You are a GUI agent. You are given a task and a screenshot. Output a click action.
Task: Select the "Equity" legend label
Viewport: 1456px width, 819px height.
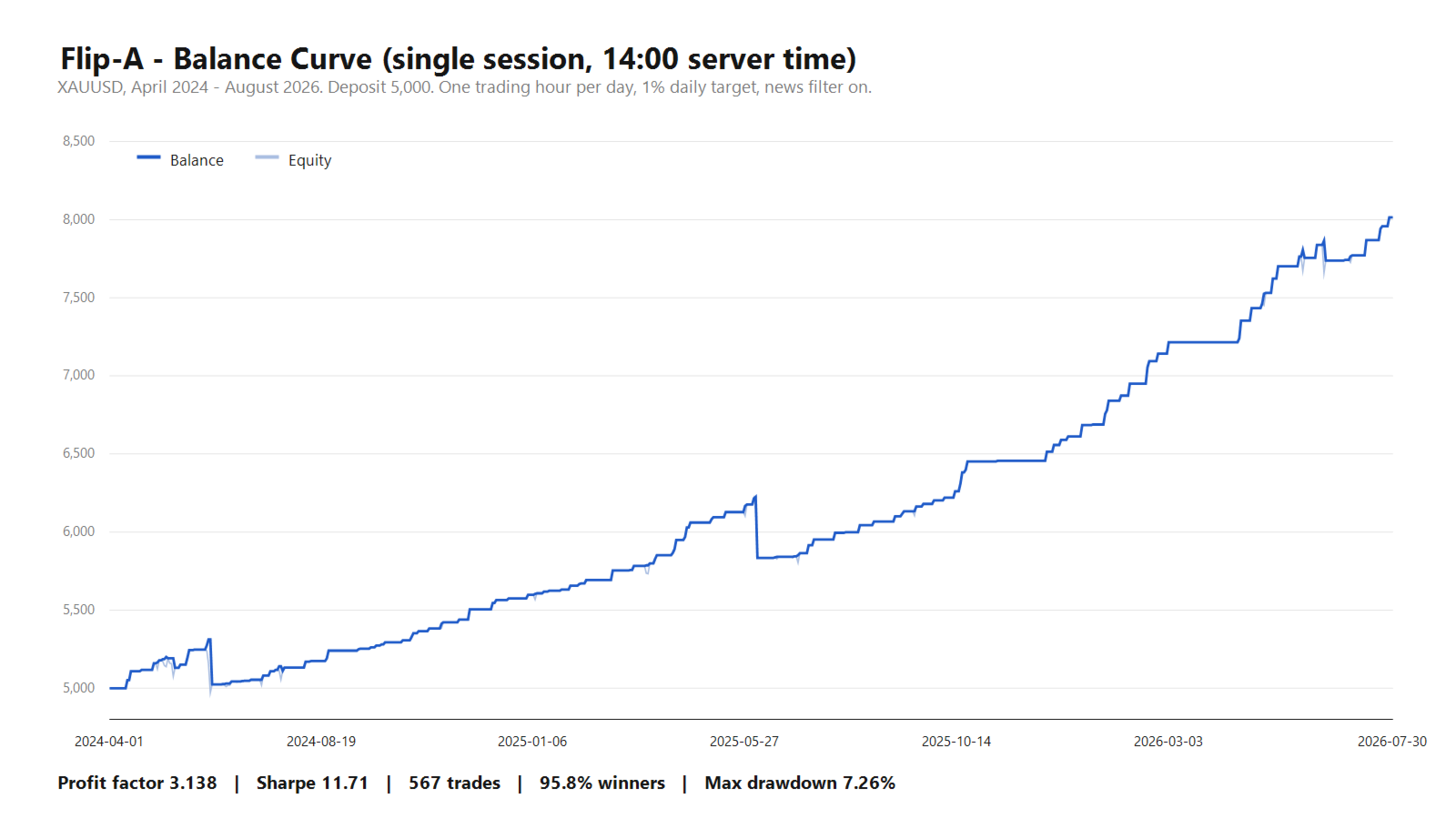click(x=309, y=161)
